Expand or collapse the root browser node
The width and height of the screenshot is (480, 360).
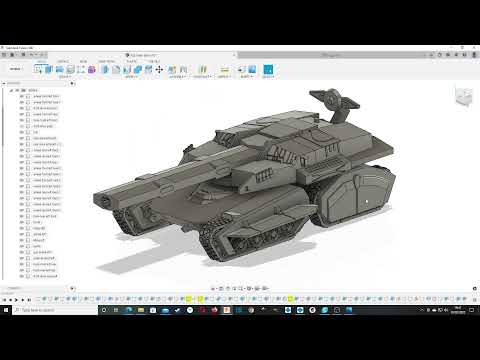[x=11, y=90]
